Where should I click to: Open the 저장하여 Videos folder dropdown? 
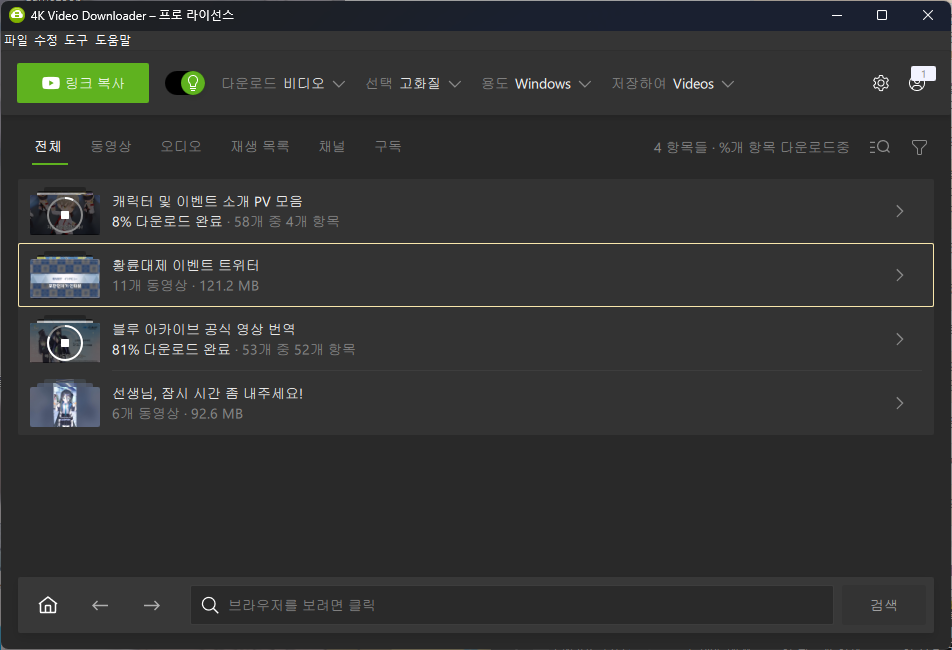pyautogui.click(x=673, y=84)
